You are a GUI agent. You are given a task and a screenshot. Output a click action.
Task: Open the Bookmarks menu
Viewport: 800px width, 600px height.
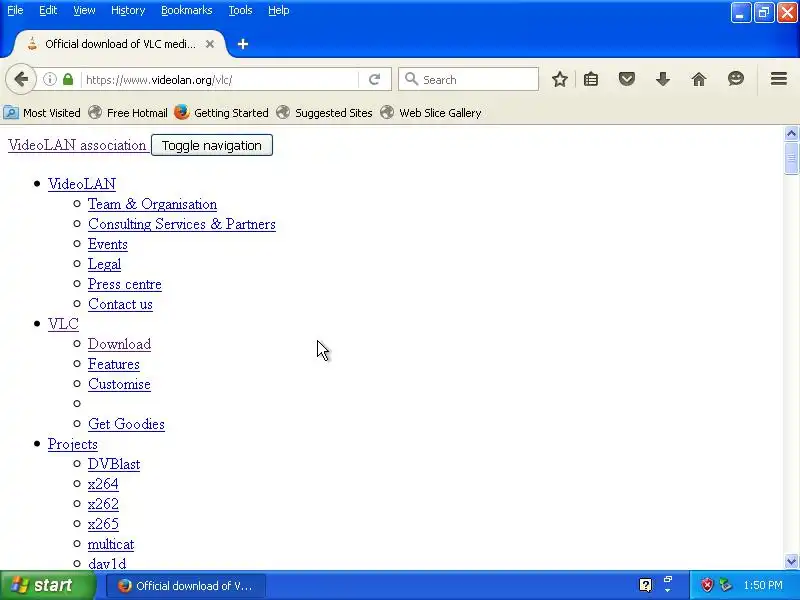click(187, 10)
